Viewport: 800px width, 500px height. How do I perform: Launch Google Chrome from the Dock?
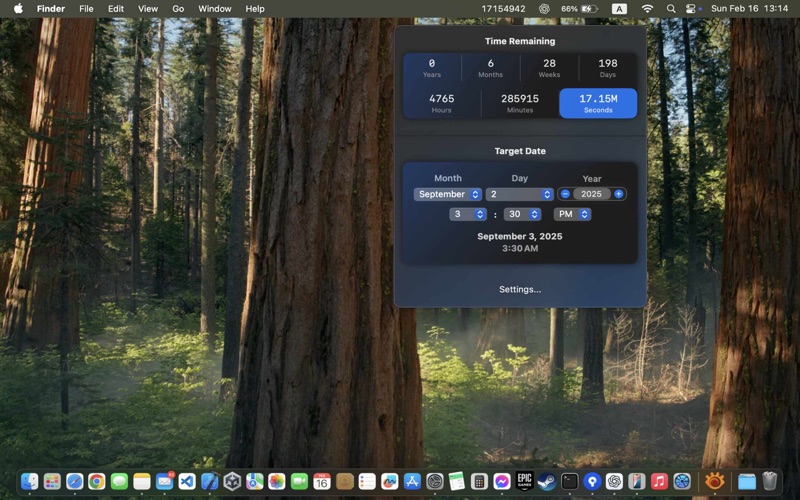pos(96,481)
